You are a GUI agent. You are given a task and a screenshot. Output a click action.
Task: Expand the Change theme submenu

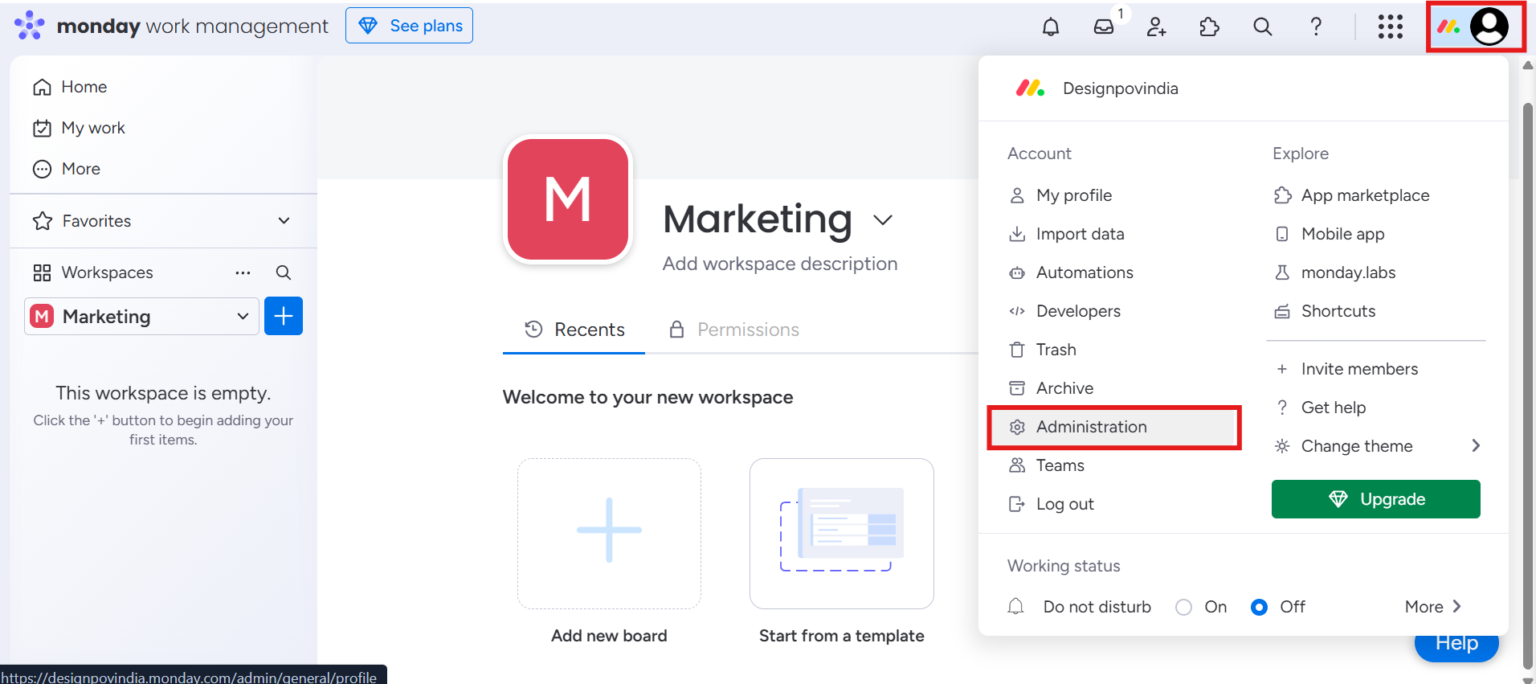[1475, 446]
